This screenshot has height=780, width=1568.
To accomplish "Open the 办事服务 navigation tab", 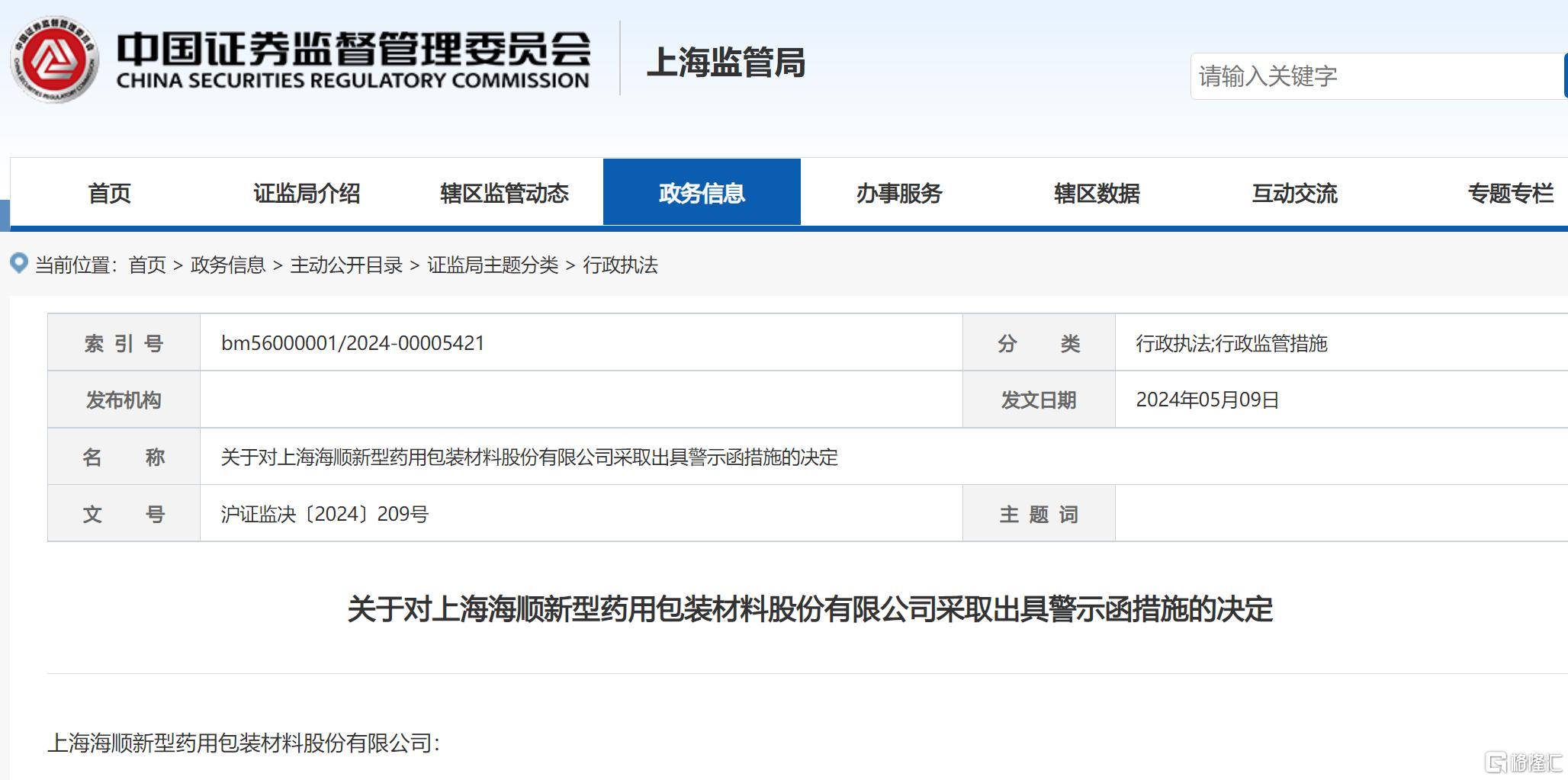I will pos(899,193).
